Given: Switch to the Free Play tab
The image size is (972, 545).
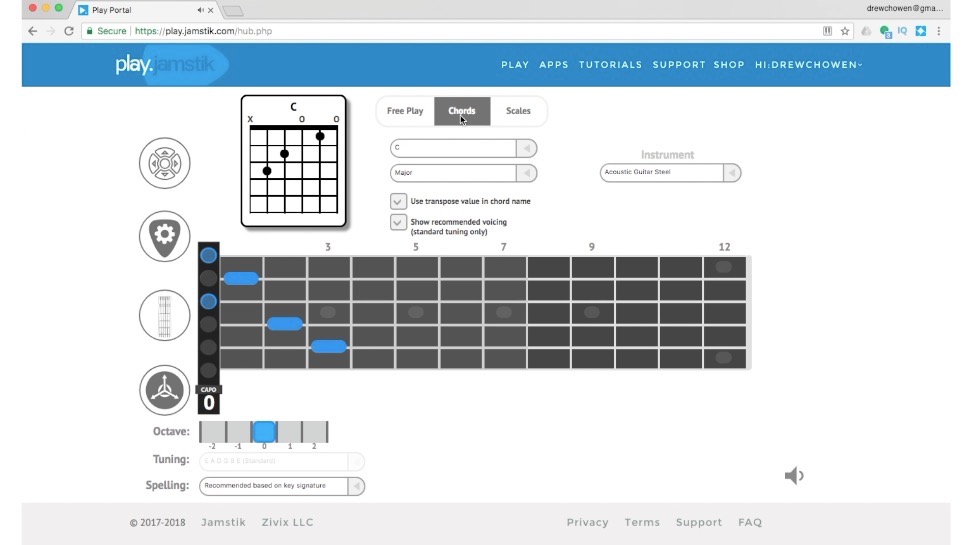Looking at the screenshot, I should tap(405, 111).
